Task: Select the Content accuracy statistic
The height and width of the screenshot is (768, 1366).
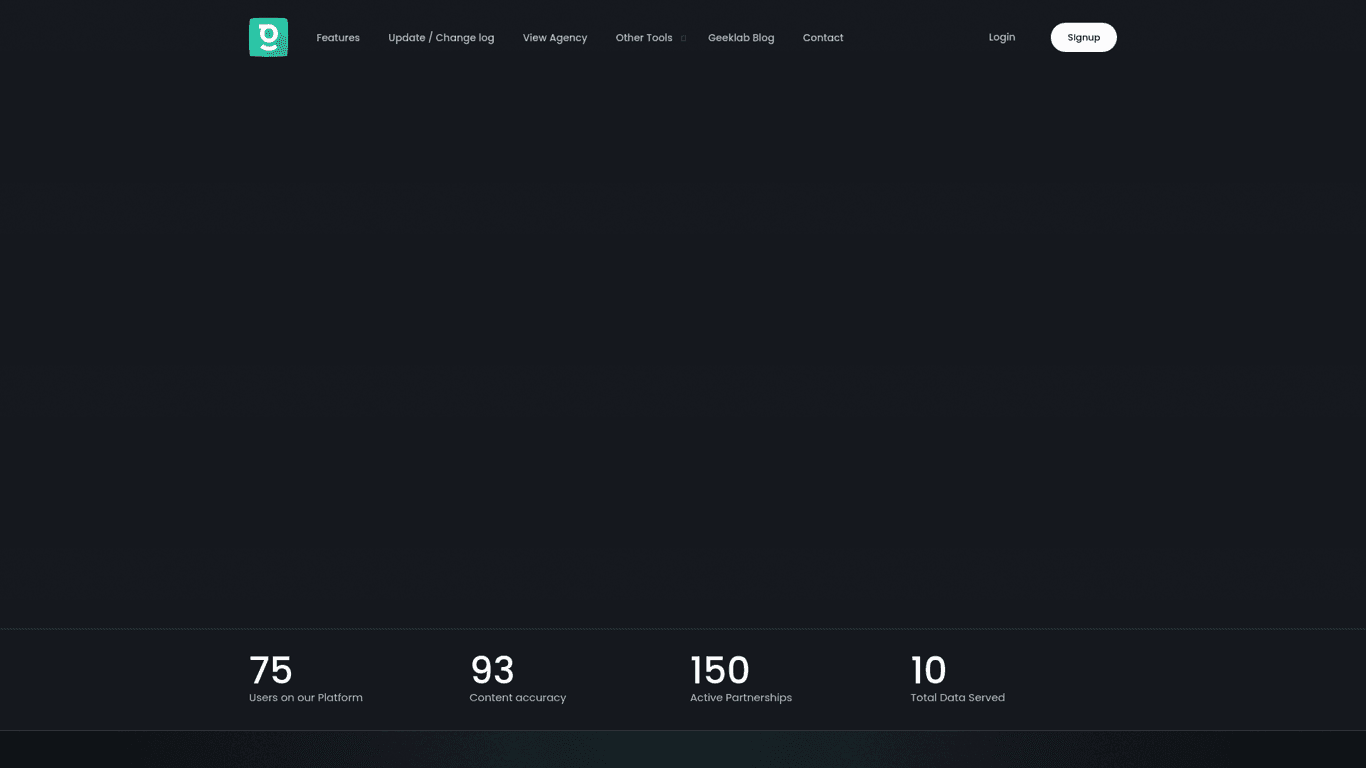Action: 517,697
